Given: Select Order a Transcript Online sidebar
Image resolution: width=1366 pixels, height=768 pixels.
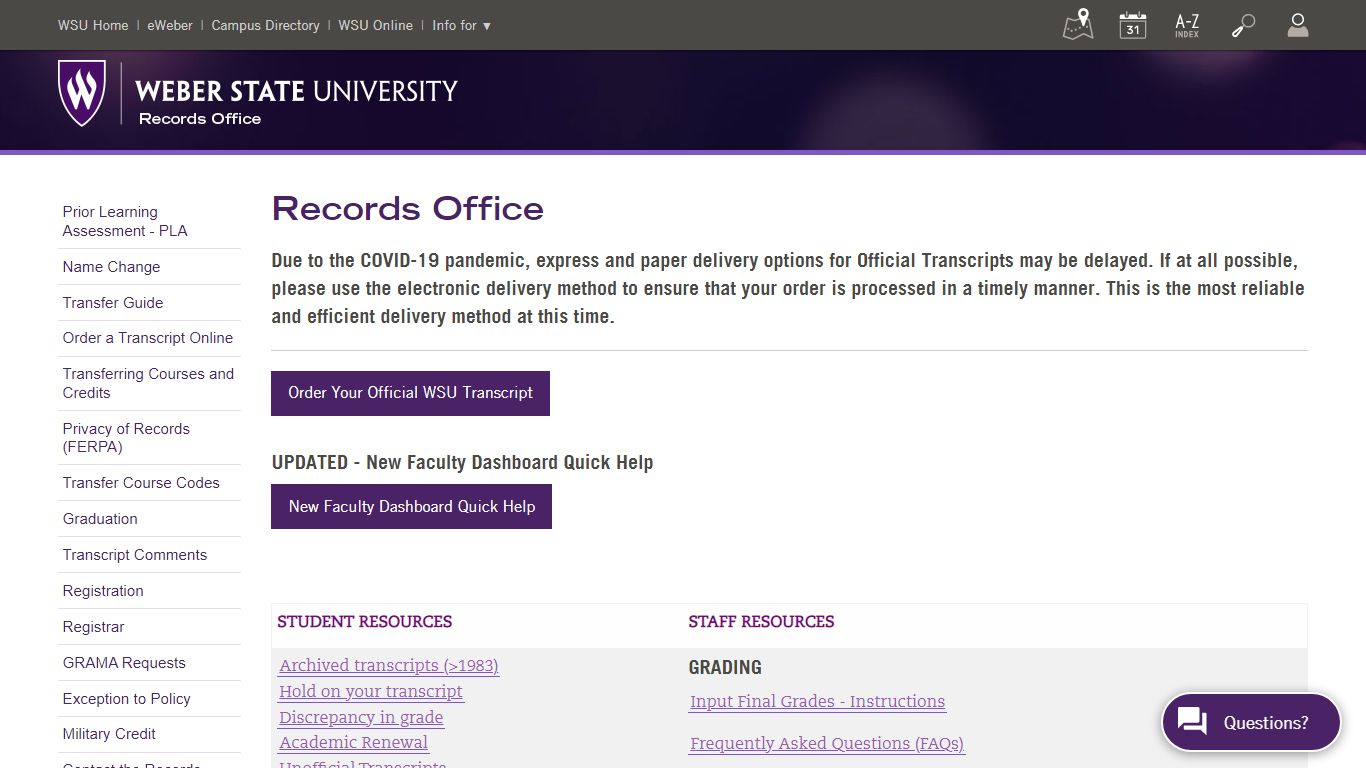Looking at the screenshot, I should tap(148, 338).
